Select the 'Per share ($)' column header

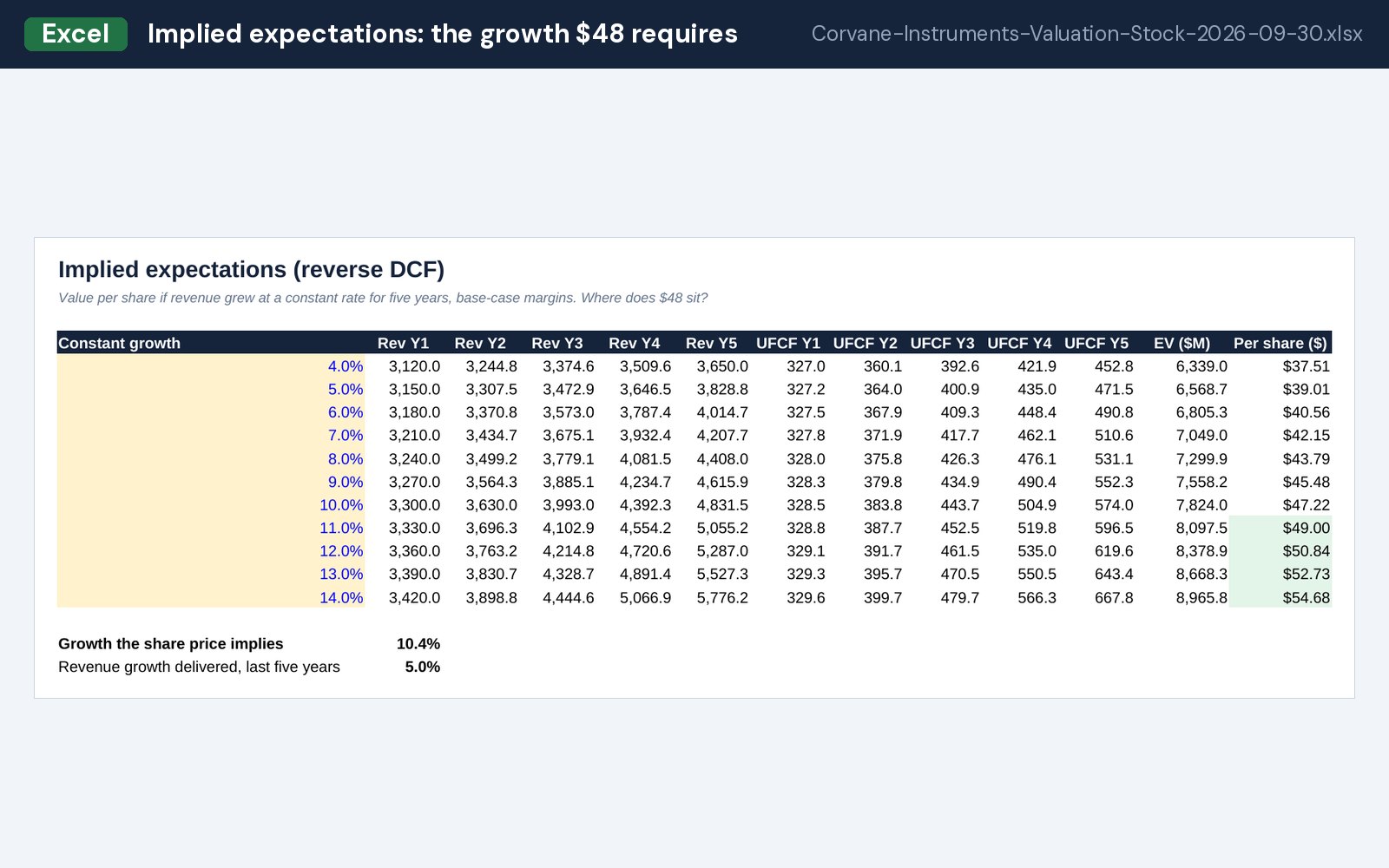point(1280,343)
